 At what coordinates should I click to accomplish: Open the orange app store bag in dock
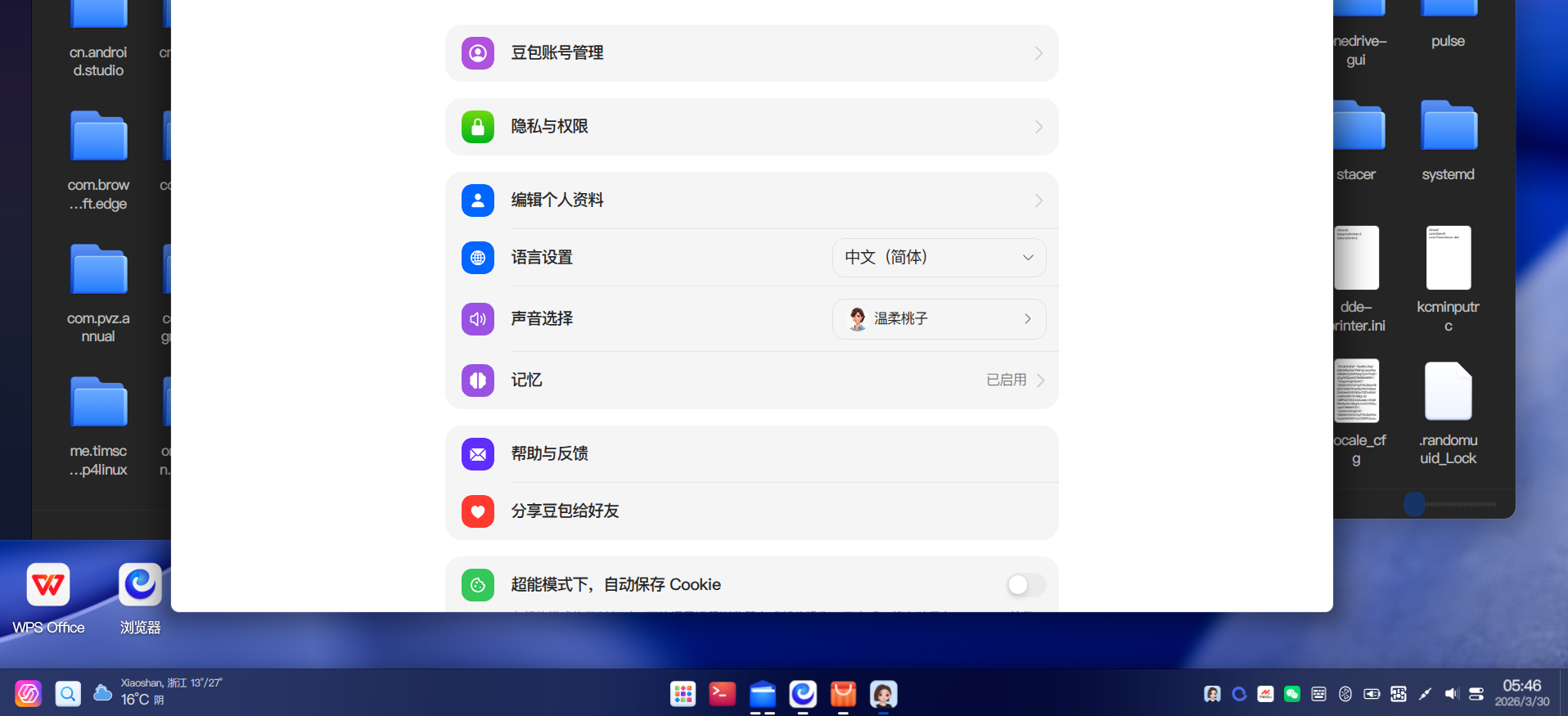pos(843,695)
